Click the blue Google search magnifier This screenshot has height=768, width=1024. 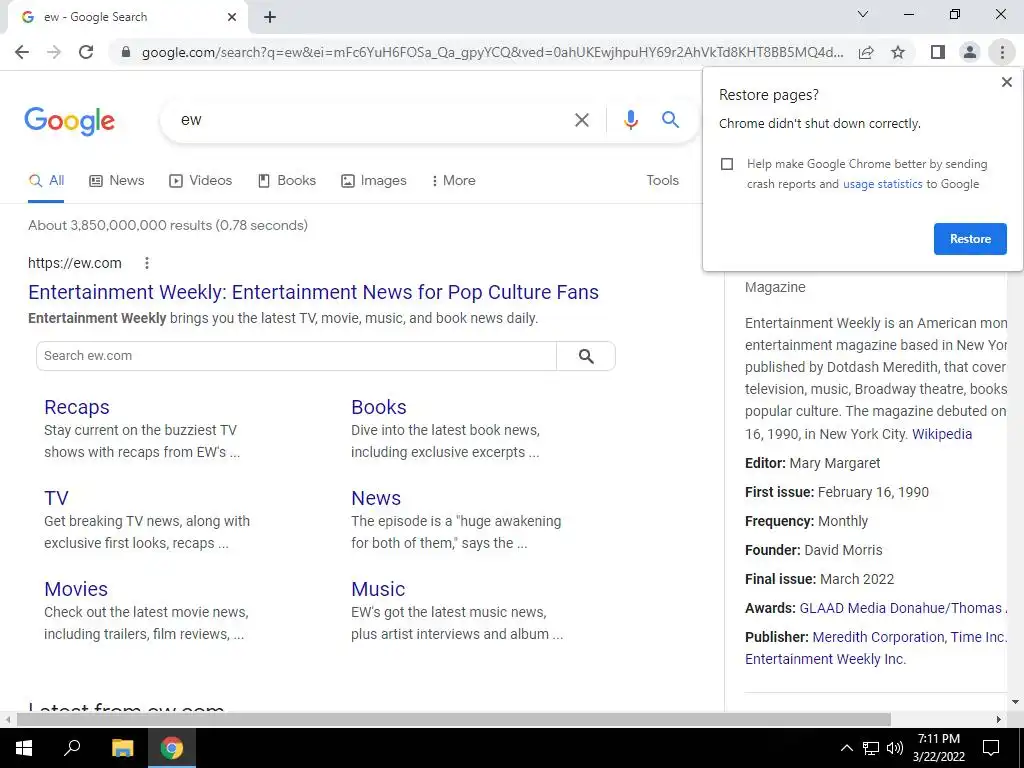pos(670,120)
